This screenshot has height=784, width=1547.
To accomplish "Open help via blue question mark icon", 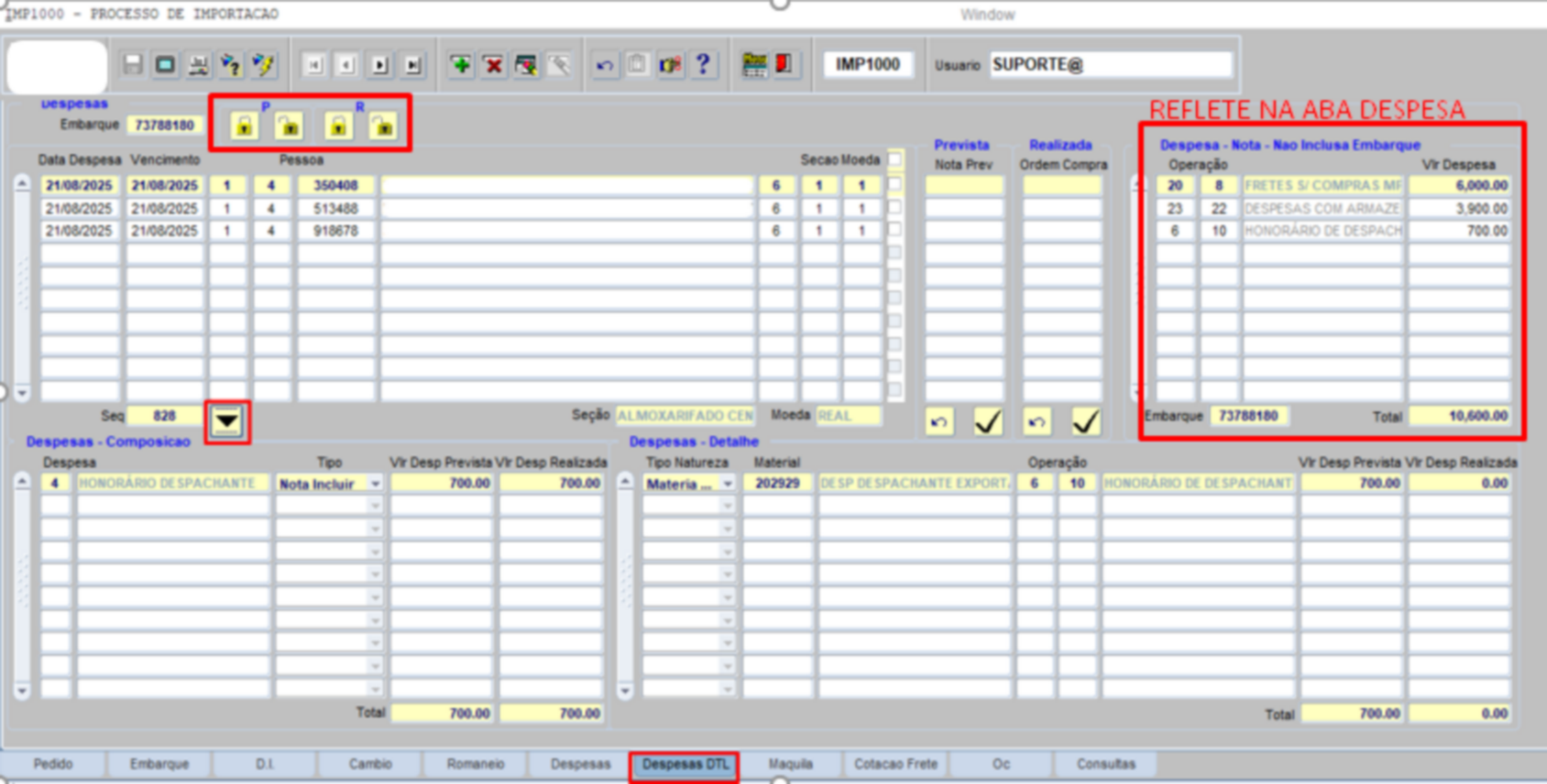I will click(703, 64).
